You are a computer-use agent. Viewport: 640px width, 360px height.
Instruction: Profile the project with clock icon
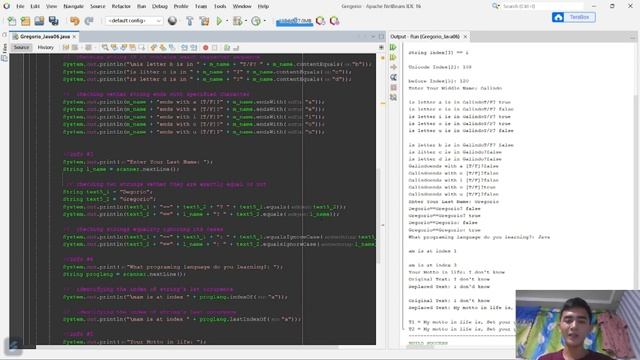(x=256, y=21)
